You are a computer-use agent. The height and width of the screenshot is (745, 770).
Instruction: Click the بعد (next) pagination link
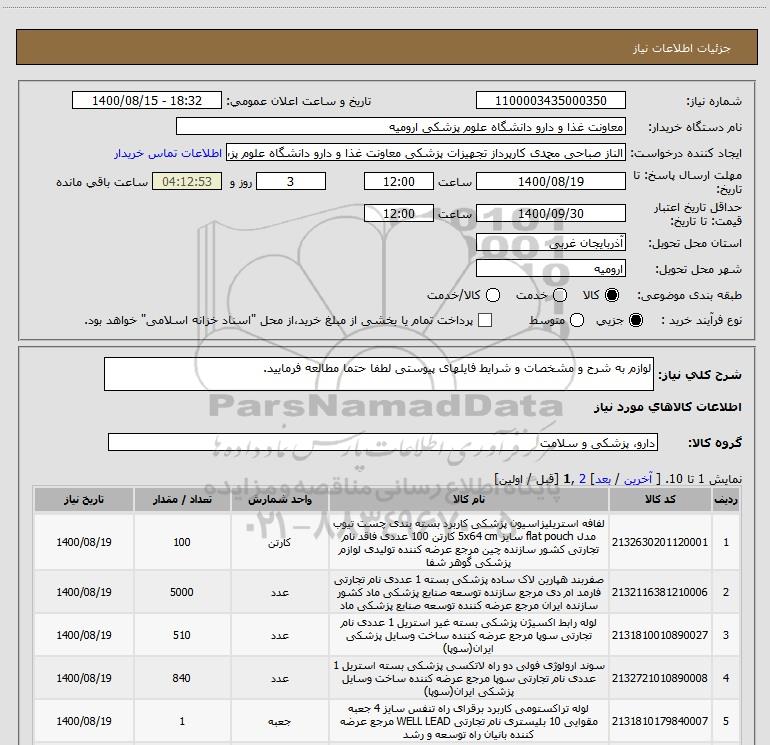coord(599,479)
